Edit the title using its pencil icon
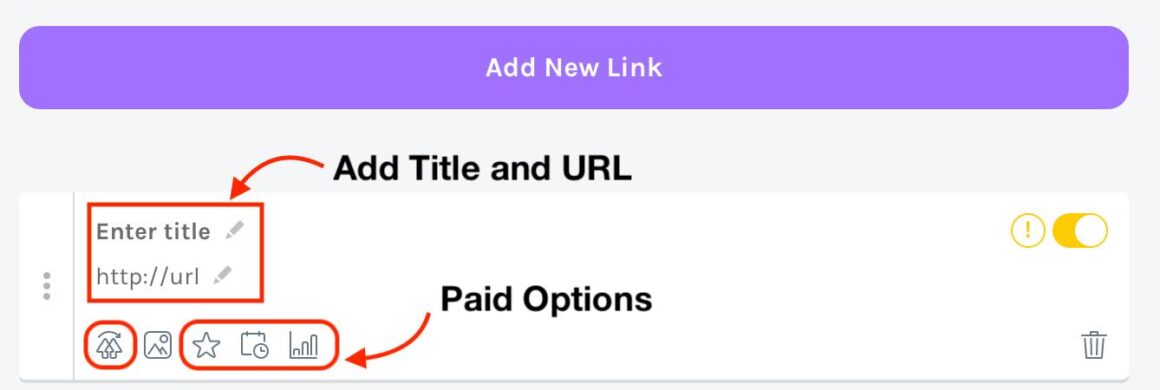The height and width of the screenshot is (390, 1160). (235, 230)
